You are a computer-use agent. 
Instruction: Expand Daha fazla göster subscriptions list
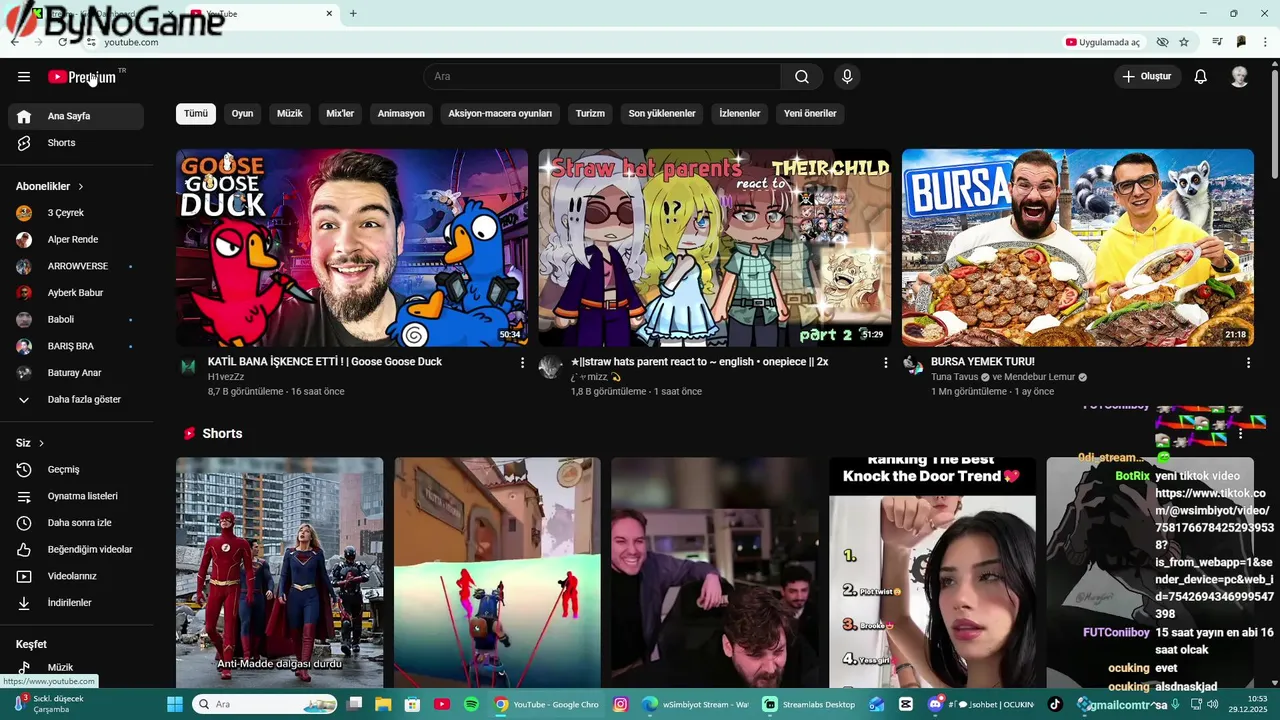click(76, 400)
